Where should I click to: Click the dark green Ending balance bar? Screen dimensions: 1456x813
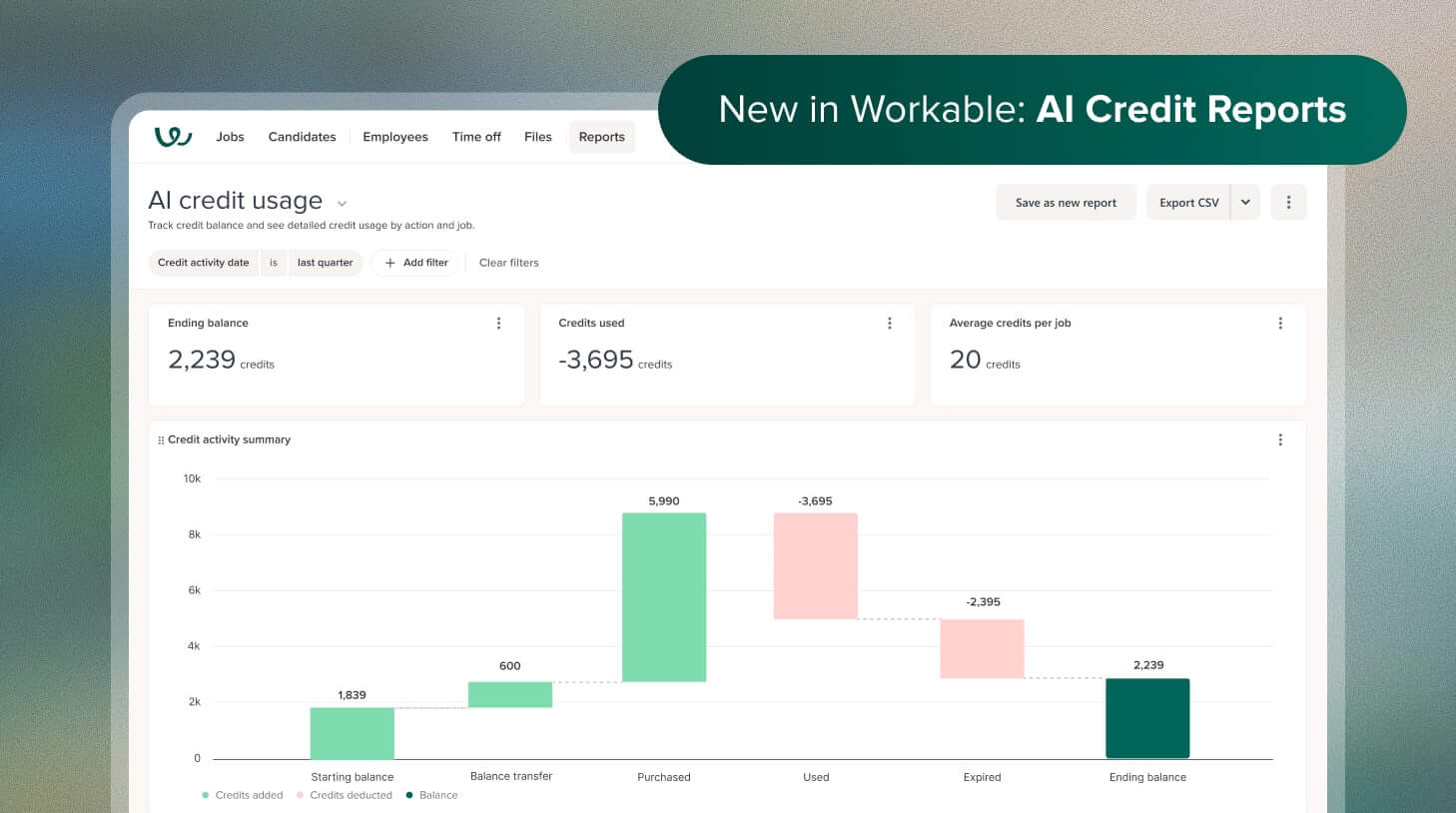pyautogui.click(x=1147, y=718)
